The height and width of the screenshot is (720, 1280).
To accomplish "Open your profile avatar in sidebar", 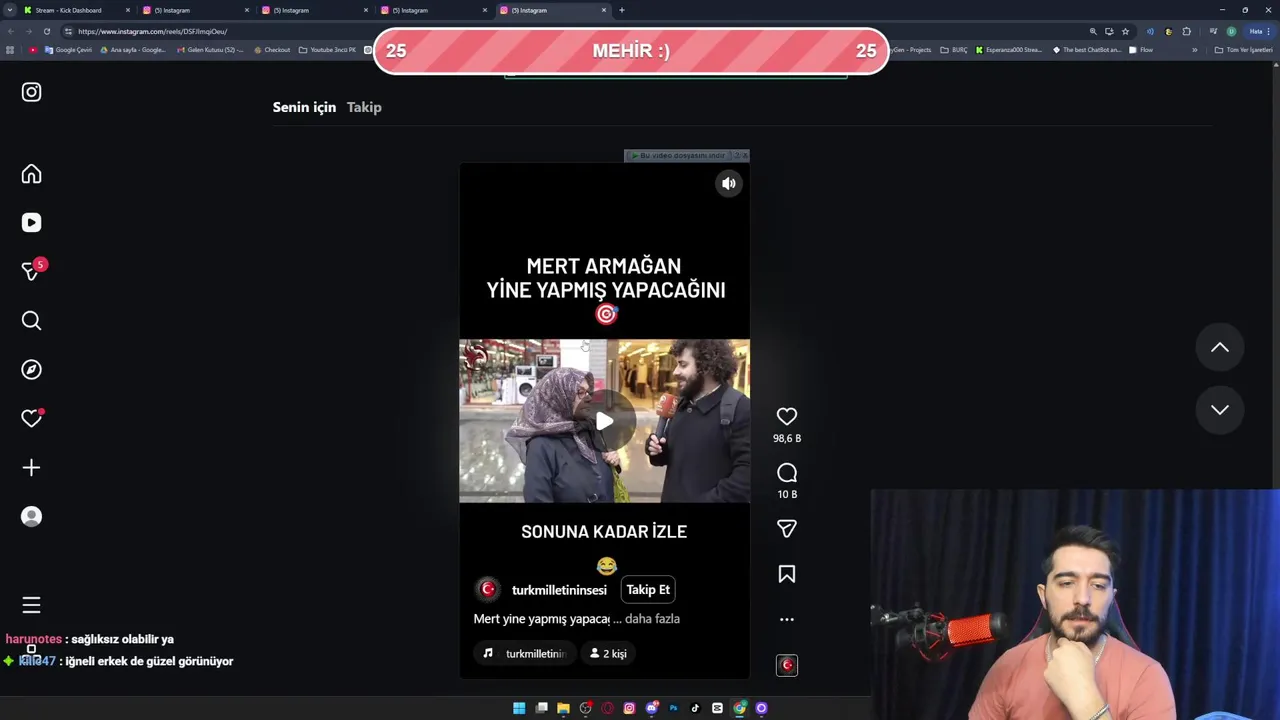I will 31,516.
